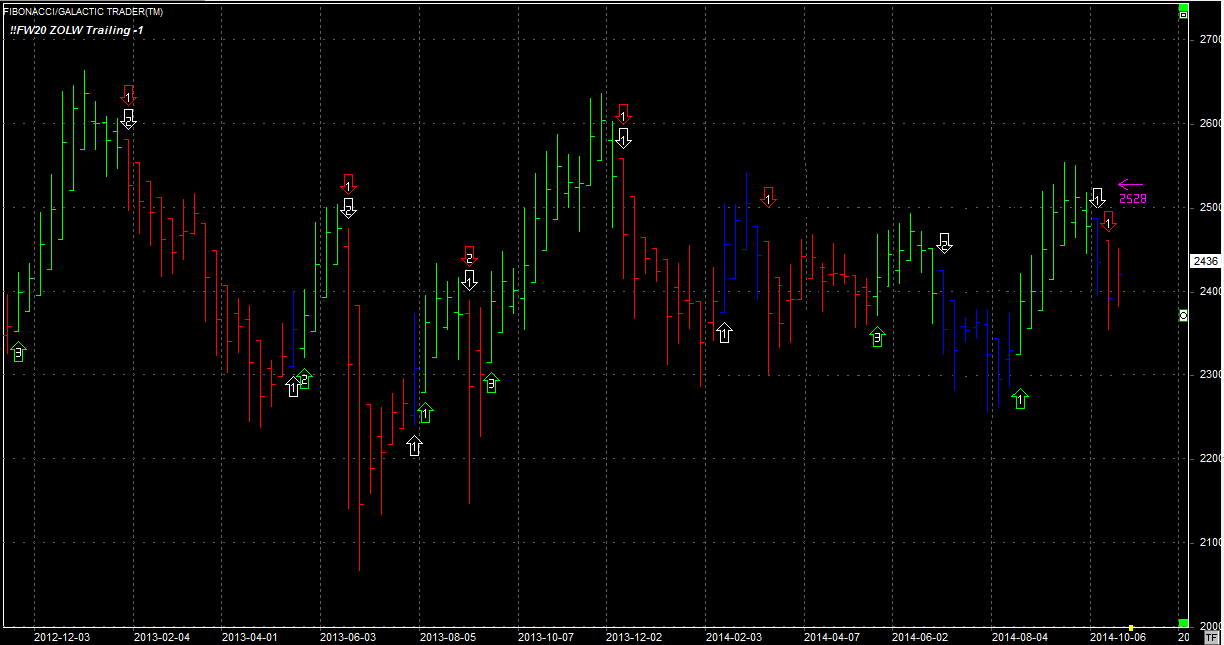Click the 2013-10-07 date label on time axis

coord(546,636)
